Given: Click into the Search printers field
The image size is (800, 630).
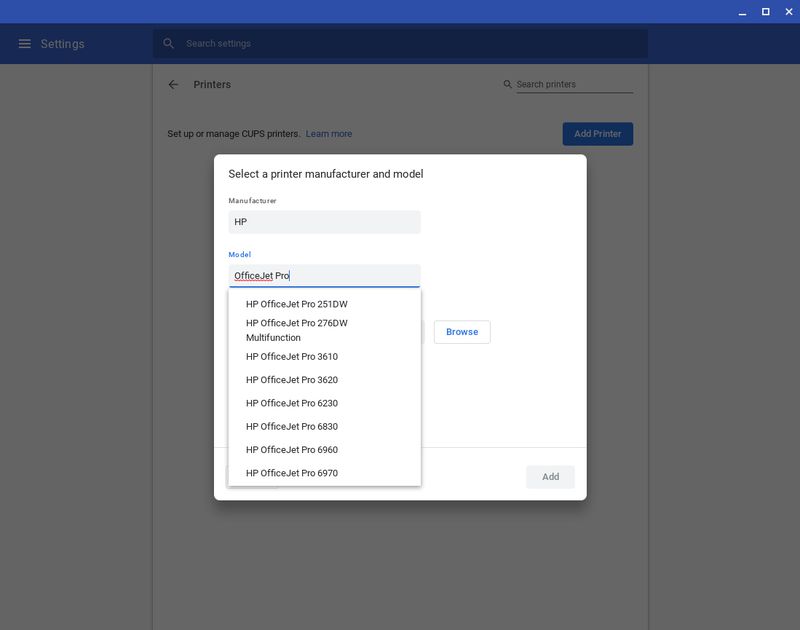Looking at the screenshot, I should [574, 85].
